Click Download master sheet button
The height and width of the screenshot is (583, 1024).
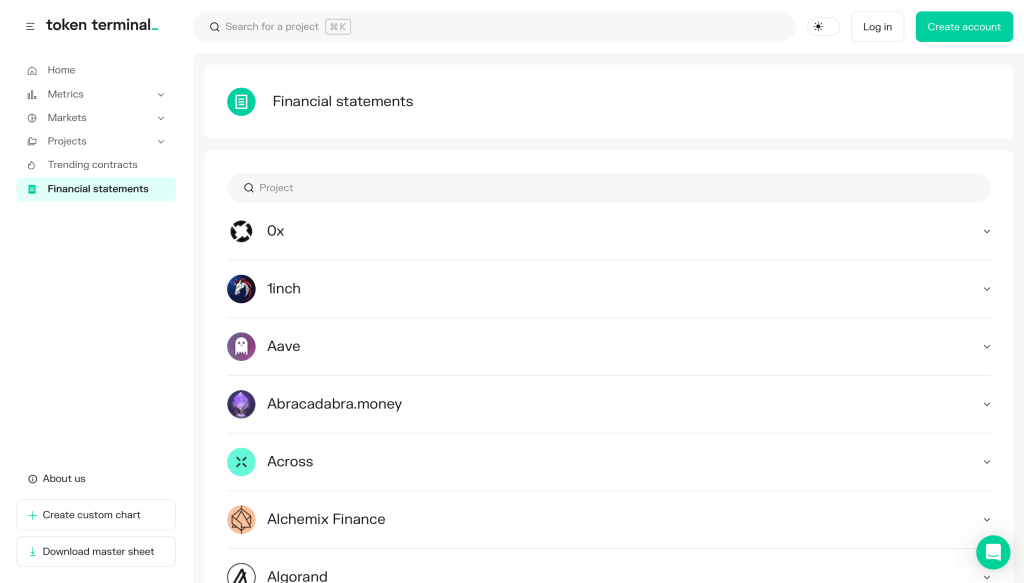point(96,552)
